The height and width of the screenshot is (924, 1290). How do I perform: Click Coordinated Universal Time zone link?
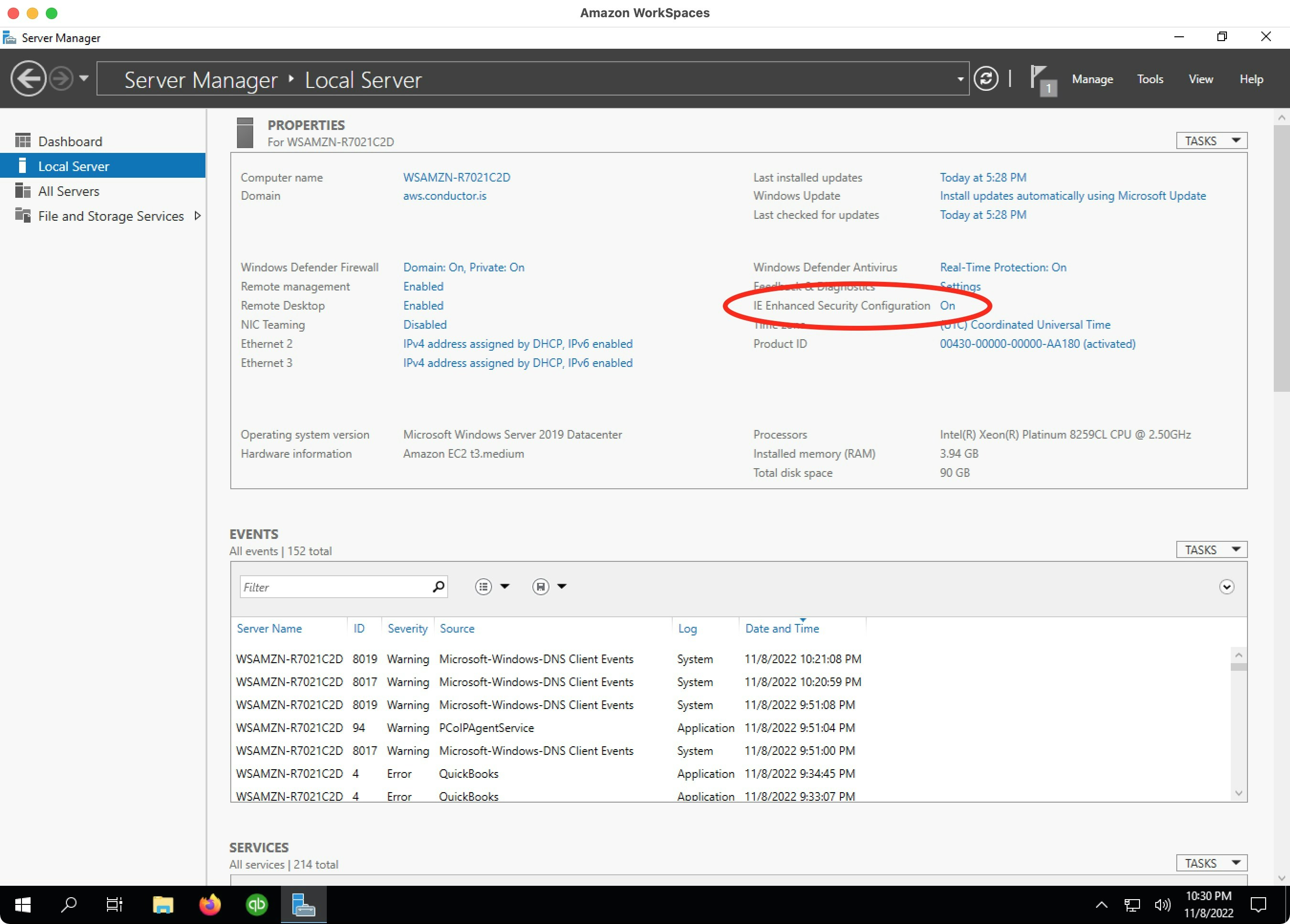pyautogui.click(x=1025, y=325)
